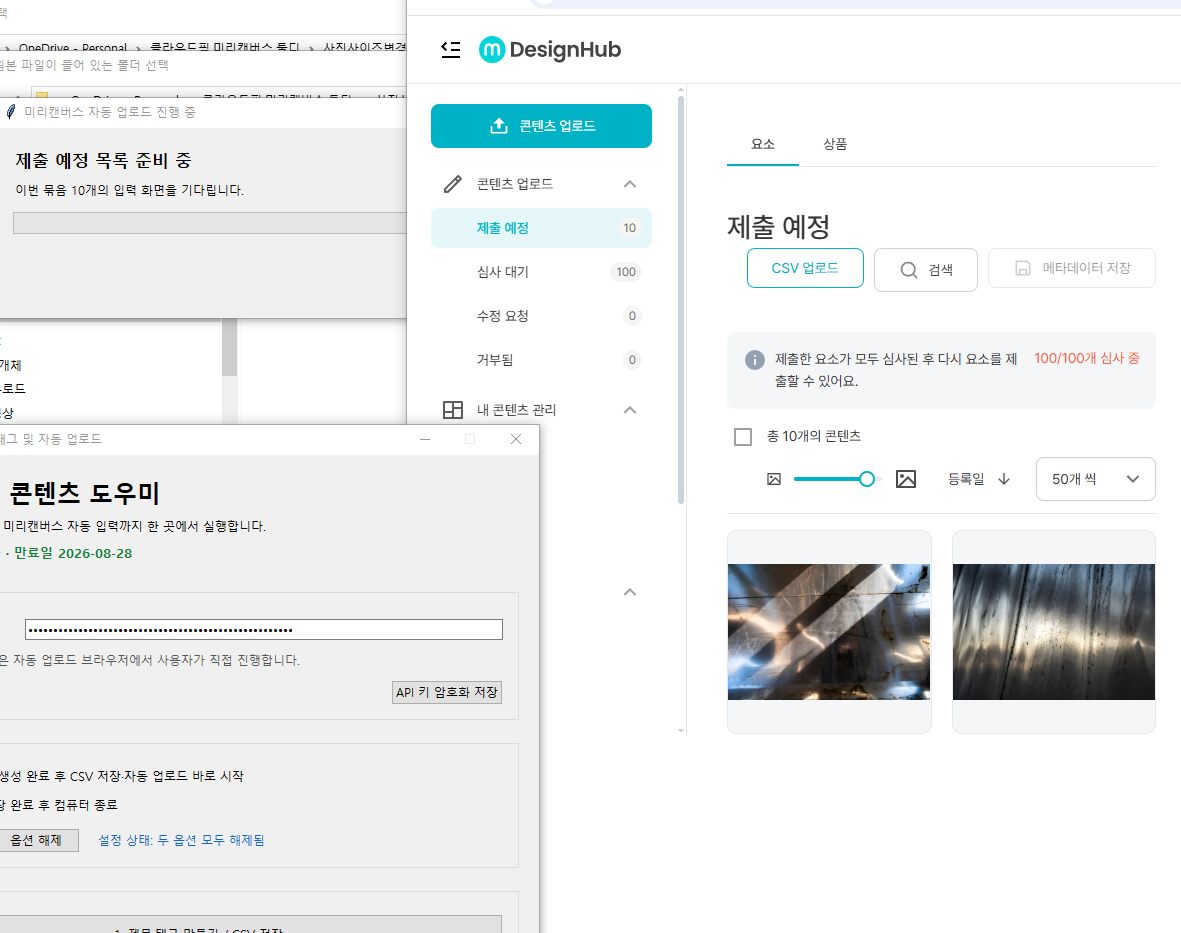Select the diagonal light streak image thumbnail

click(x=829, y=632)
